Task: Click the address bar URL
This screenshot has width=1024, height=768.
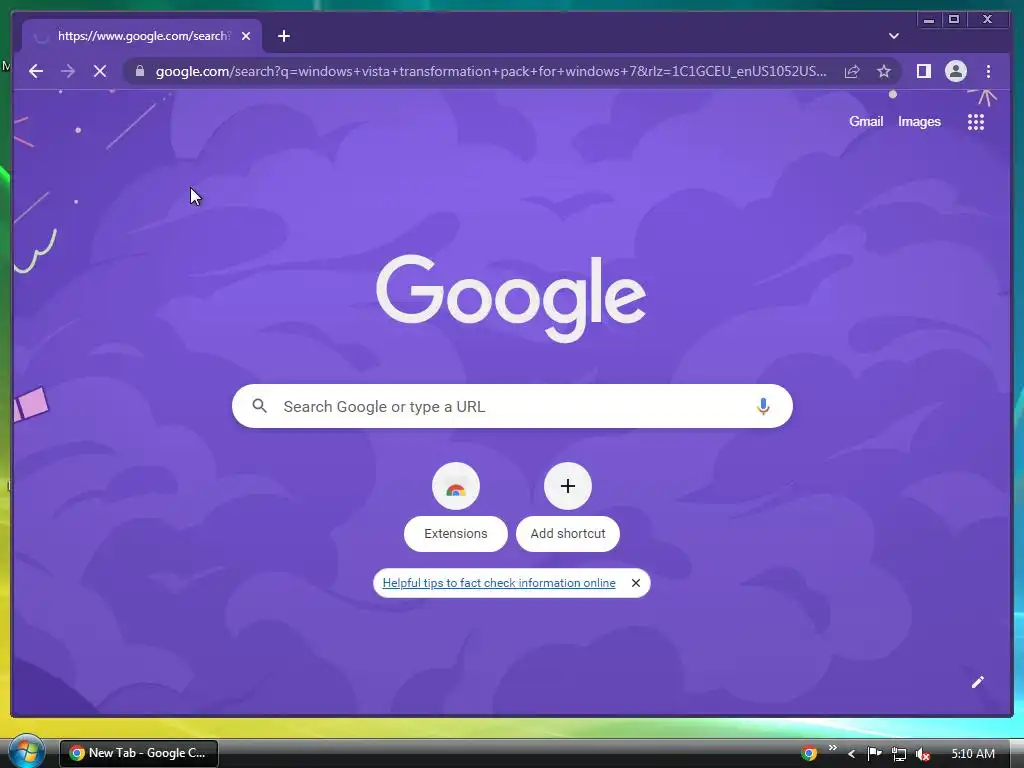Action: (x=491, y=71)
